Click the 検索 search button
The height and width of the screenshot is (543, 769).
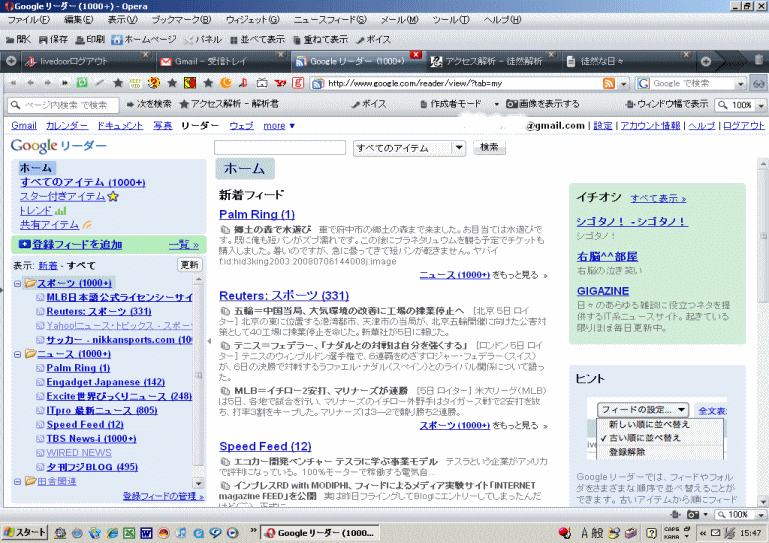[489, 147]
